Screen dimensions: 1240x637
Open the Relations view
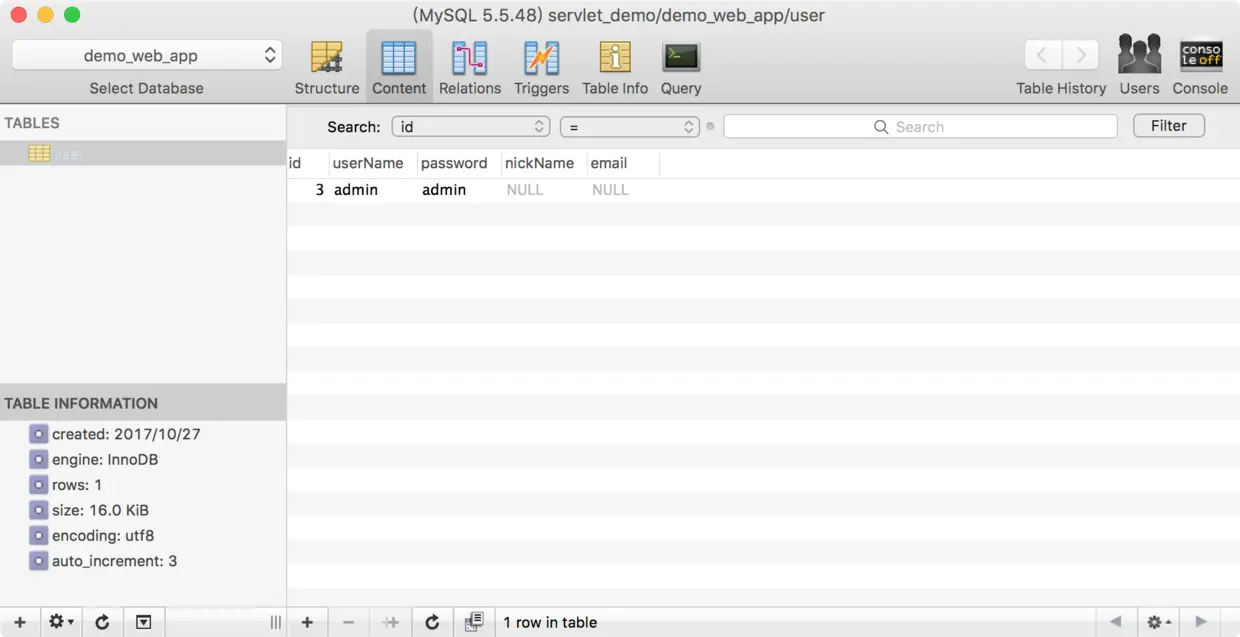tap(469, 67)
